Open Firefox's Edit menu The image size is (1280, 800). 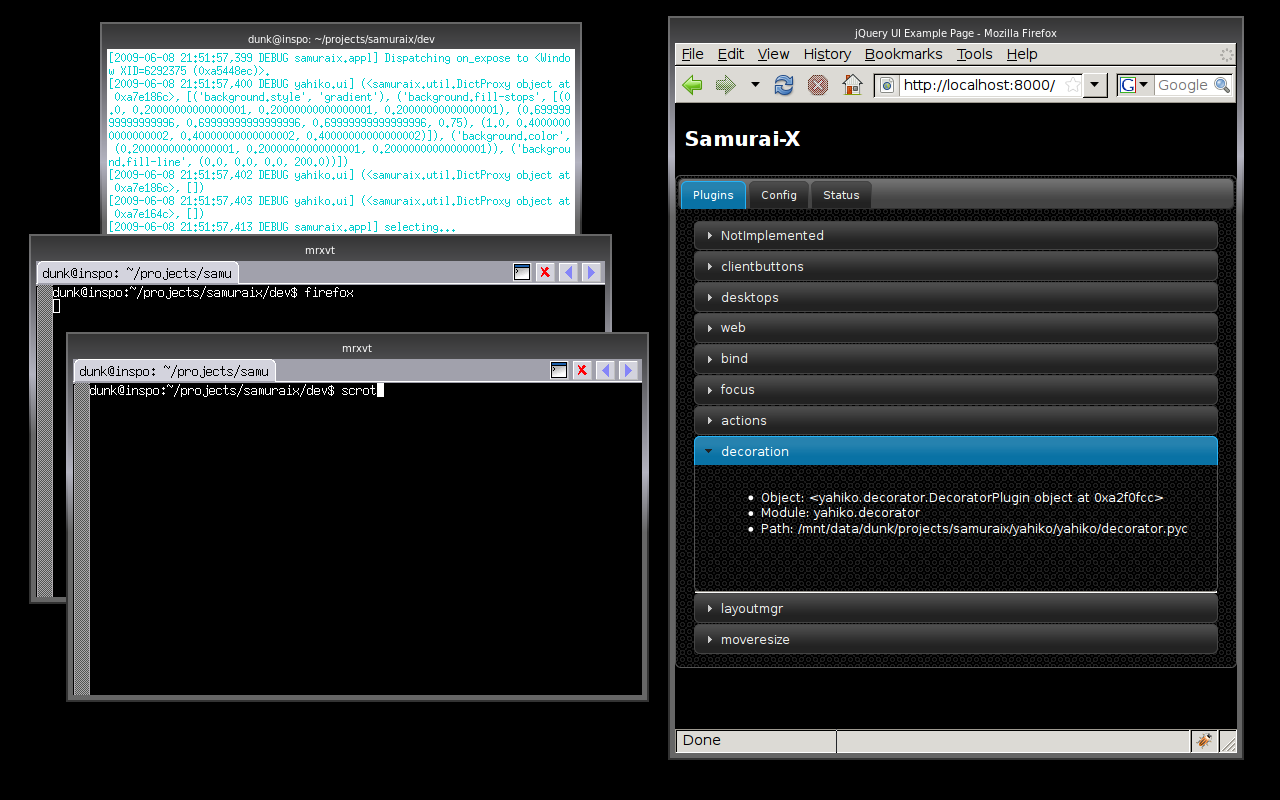click(x=730, y=54)
